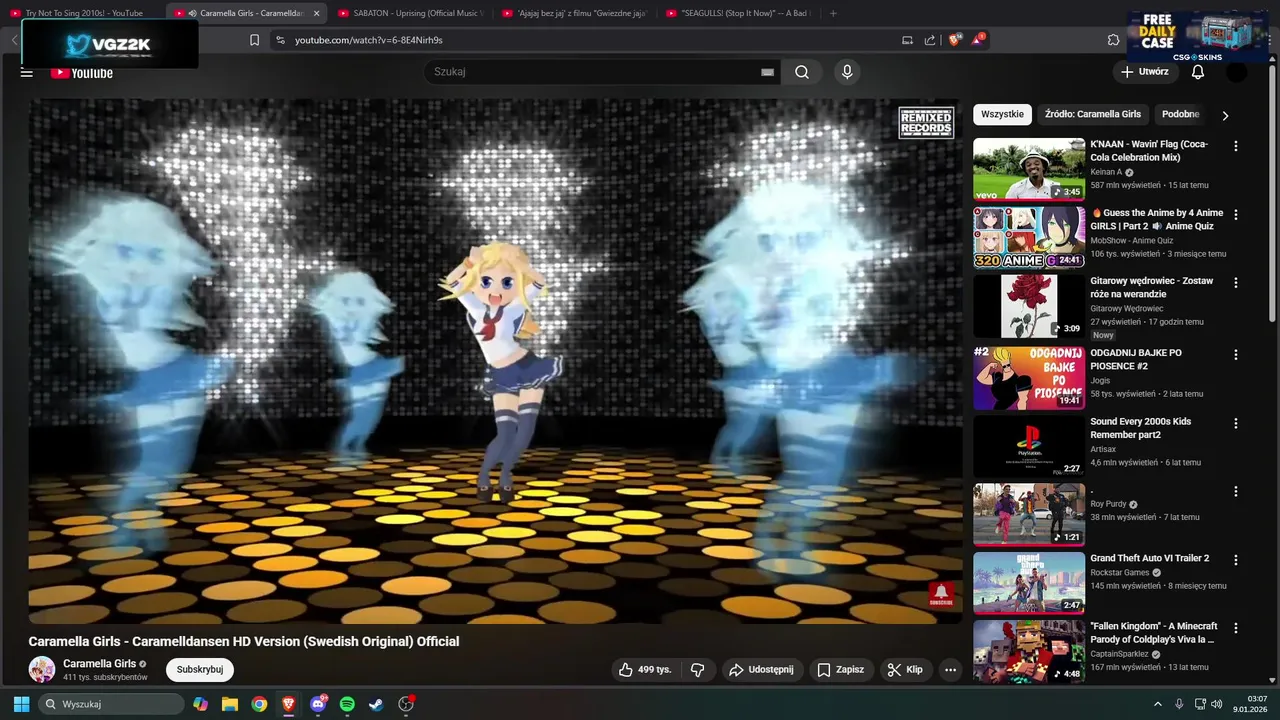The width and height of the screenshot is (1280, 720).
Task: Save video with Zapisz button
Action: (840, 669)
